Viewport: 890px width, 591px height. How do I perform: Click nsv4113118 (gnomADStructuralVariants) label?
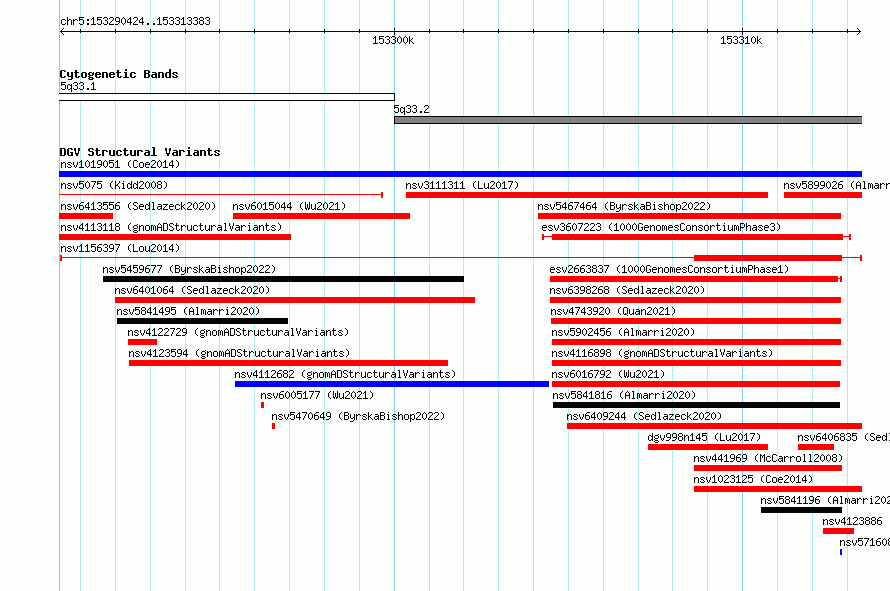pyautogui.click(x=171, y=227)
